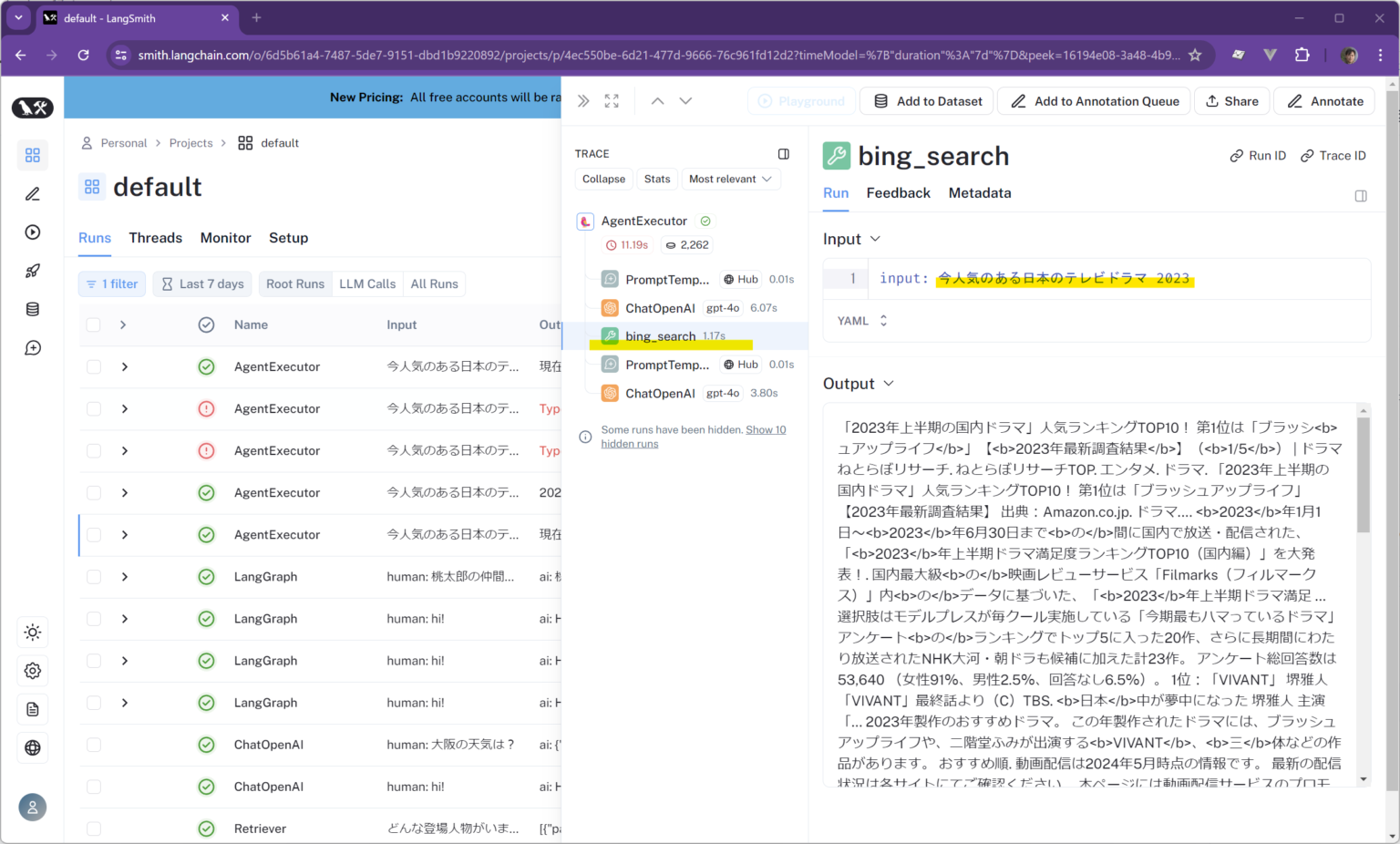Expand the first LangGraph run row
The width and height of the screenshot is (1400, 844).
[x=125, y=576]
